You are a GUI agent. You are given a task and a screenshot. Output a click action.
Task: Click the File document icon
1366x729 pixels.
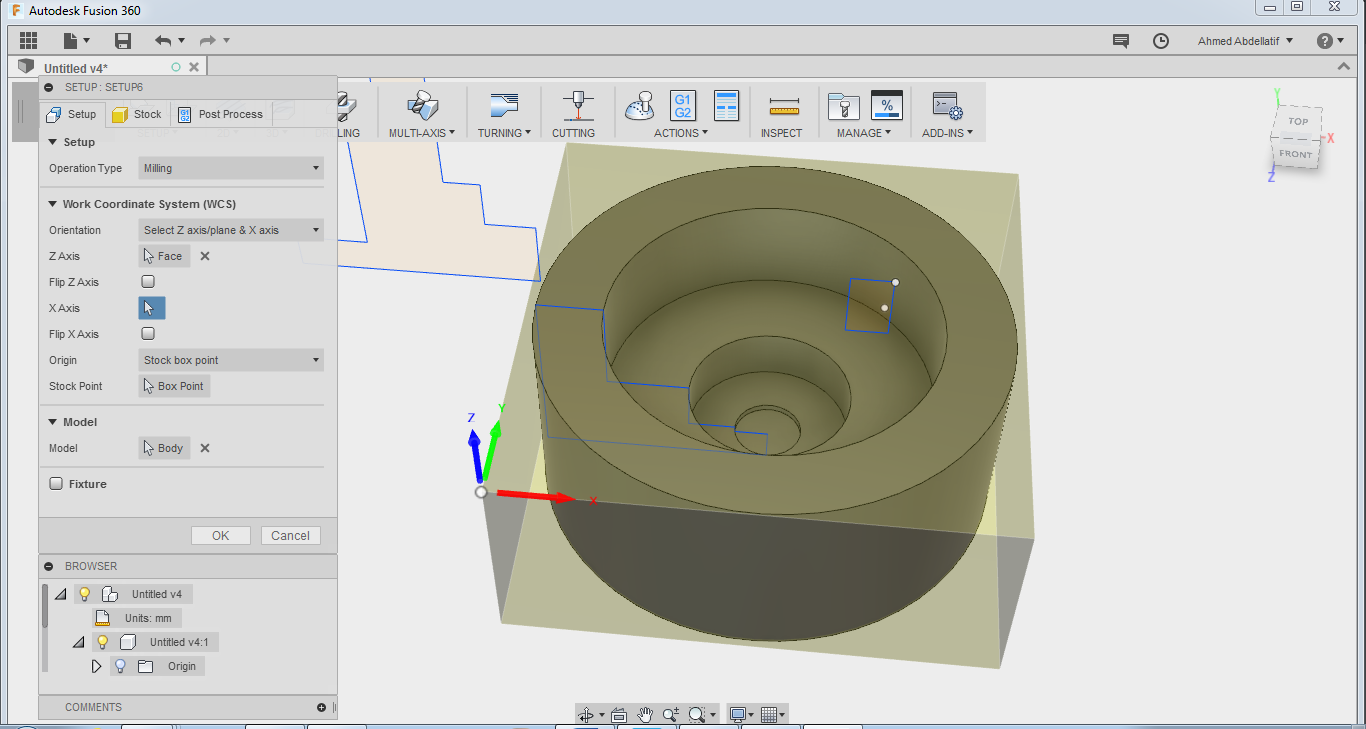click(x=70, y=41)
